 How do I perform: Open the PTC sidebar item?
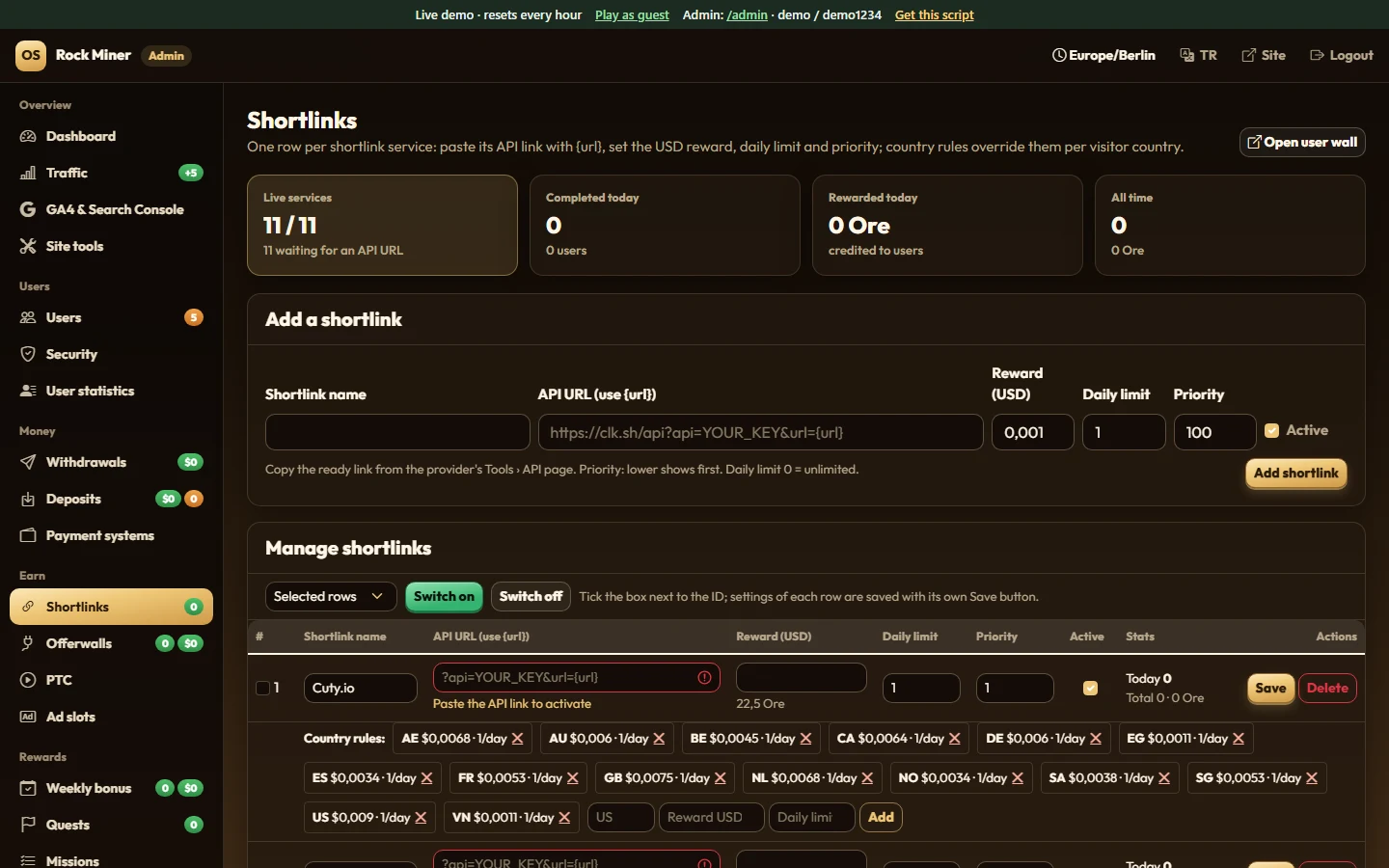click(x=111, y=680)
